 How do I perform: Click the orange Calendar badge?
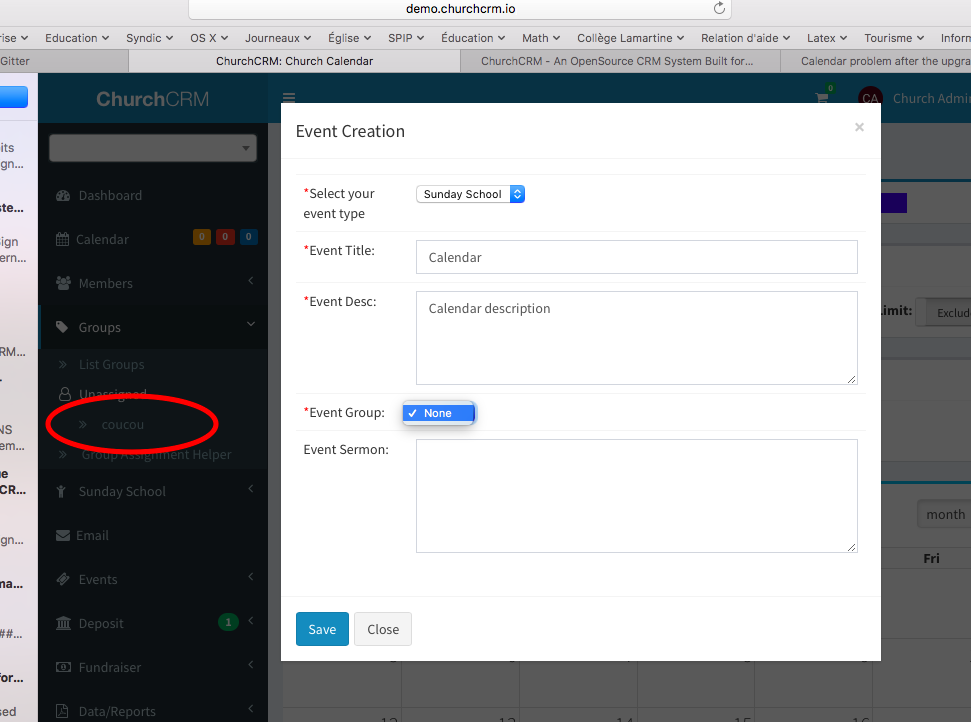pyautogui.click(x=202, y=237)
